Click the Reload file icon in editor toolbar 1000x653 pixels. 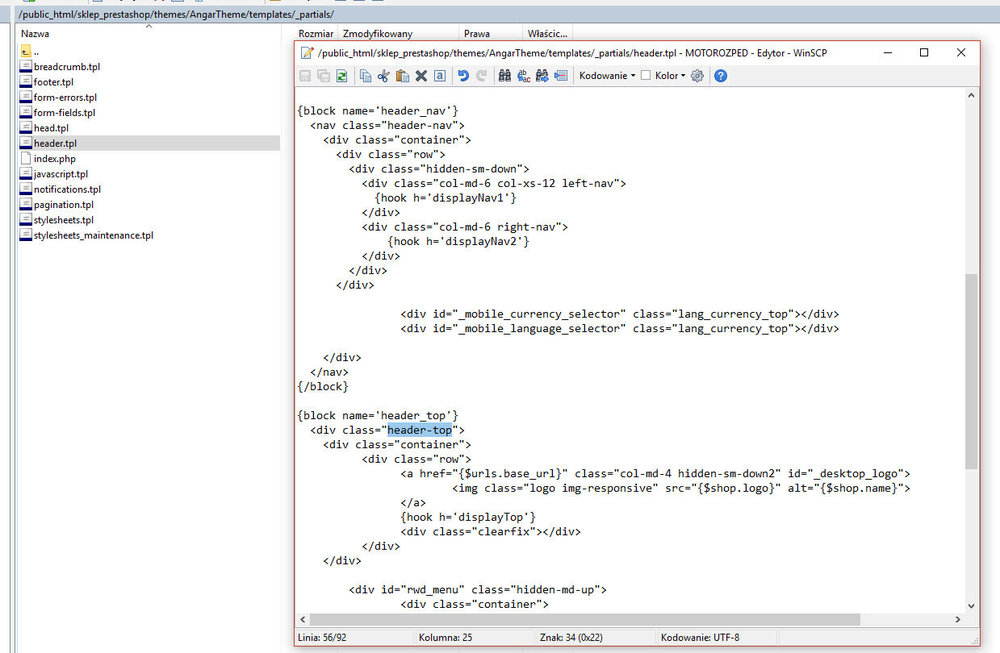point(341,76)
